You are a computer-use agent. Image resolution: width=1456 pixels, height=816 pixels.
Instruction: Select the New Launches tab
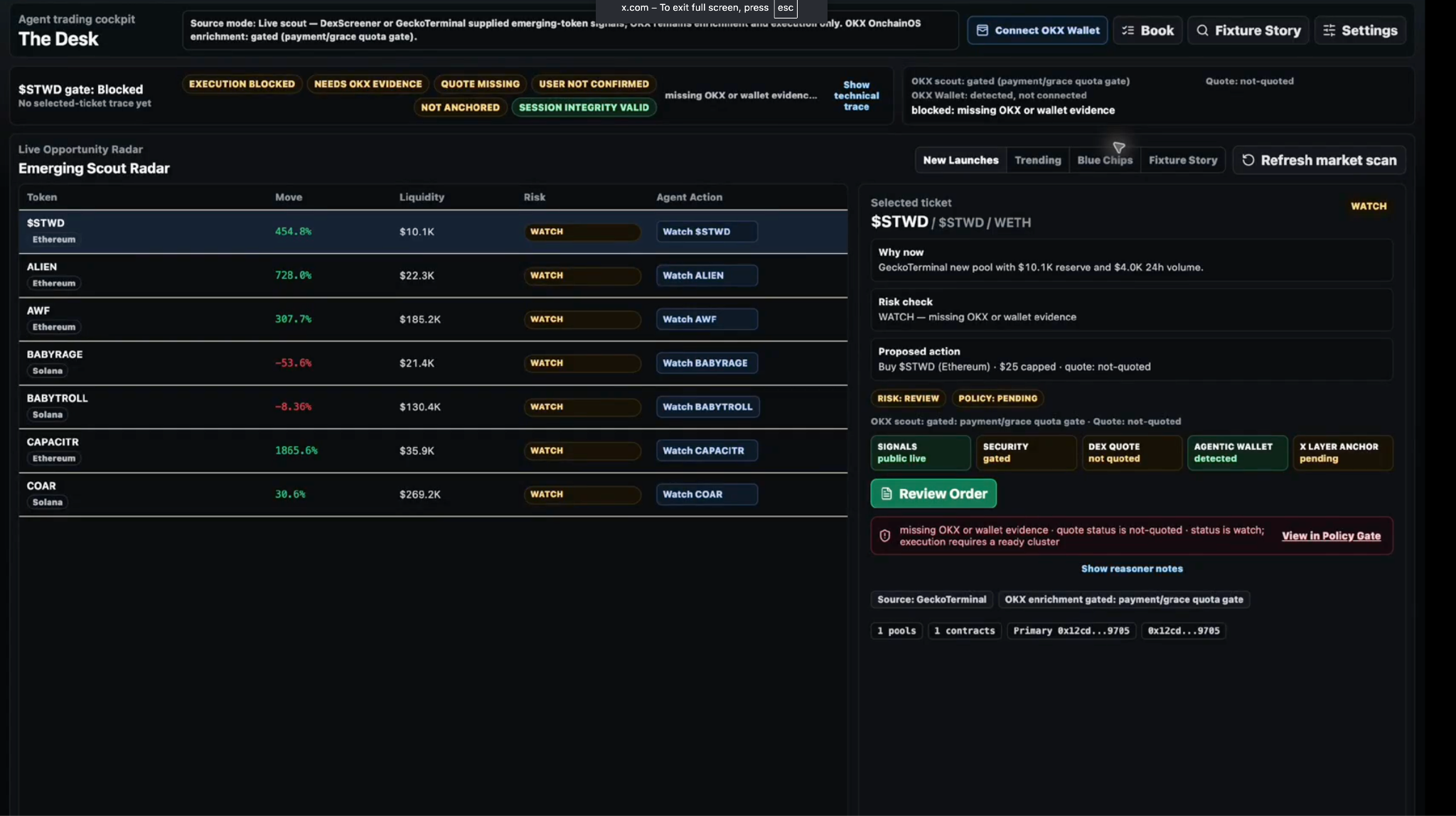(x=960, y=160)
